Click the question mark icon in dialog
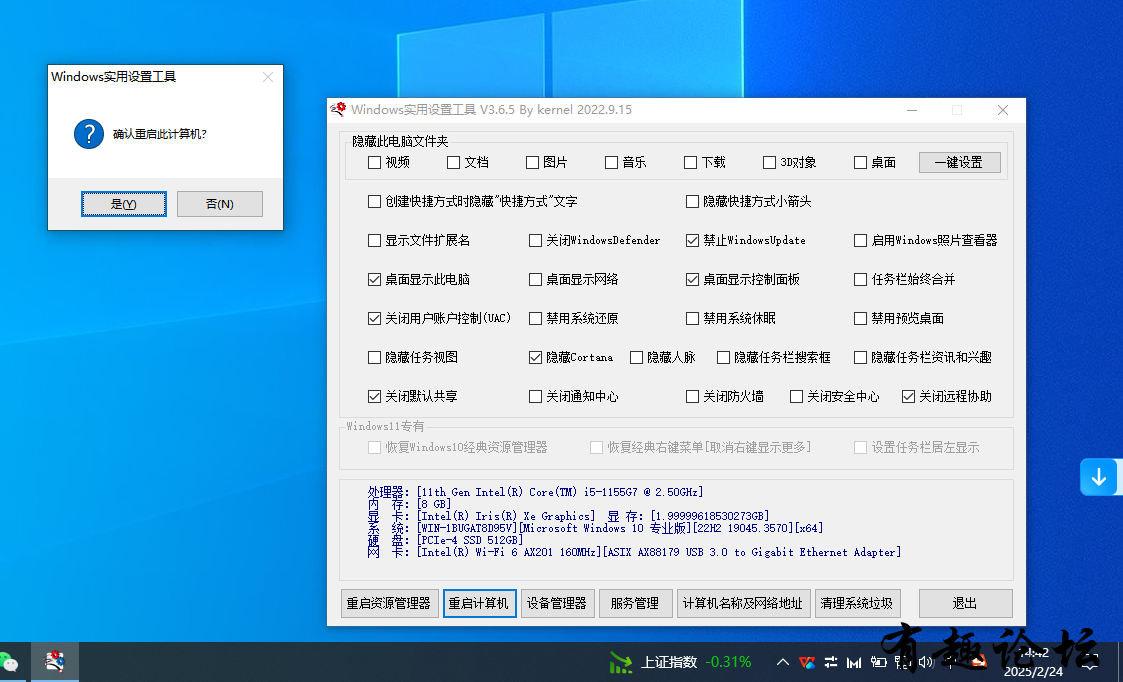This screenshot has width=1123, height=682. (89, 134)
